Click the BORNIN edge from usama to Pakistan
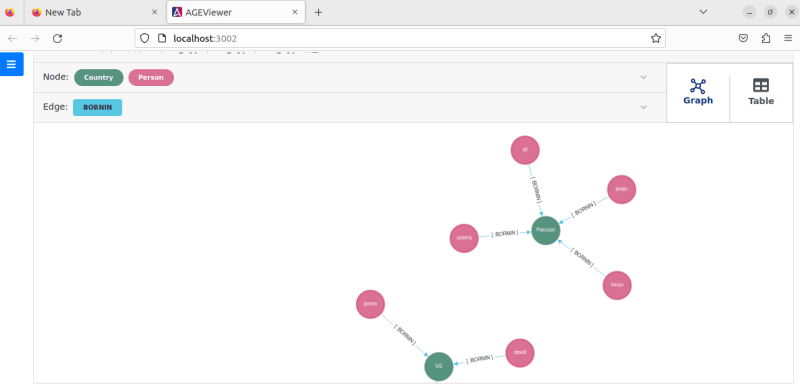 point(505,234)
